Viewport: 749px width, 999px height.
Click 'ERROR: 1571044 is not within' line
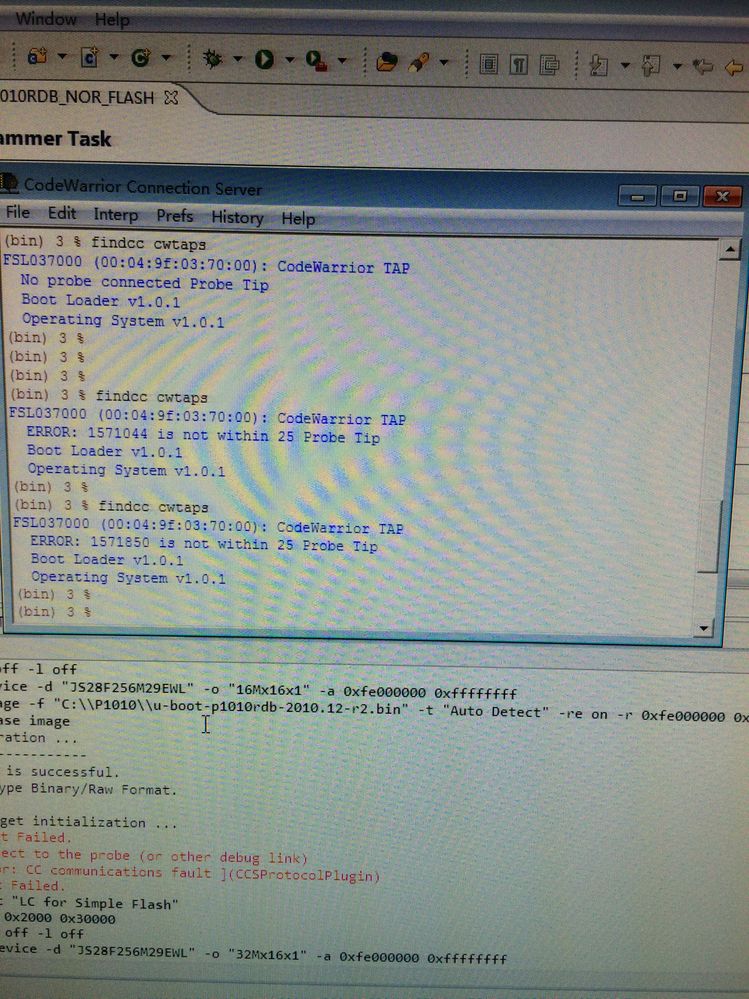(x=203, y=435)
